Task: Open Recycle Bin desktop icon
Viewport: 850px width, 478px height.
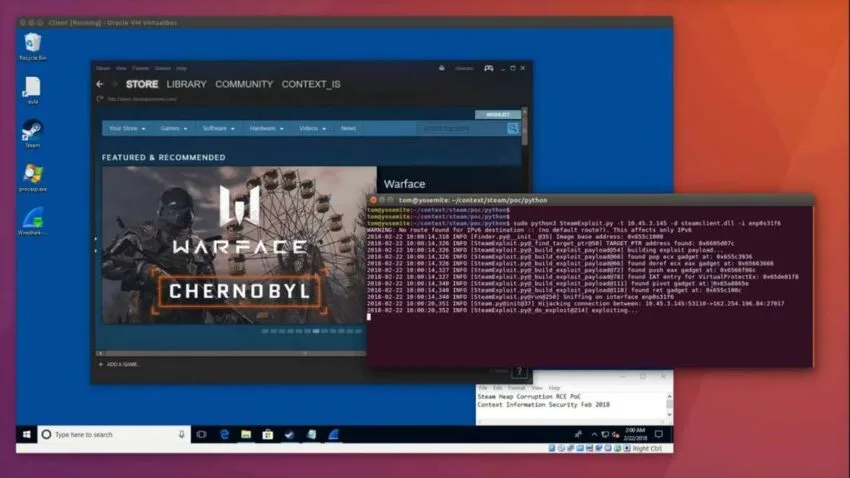Action: point(33,46)
